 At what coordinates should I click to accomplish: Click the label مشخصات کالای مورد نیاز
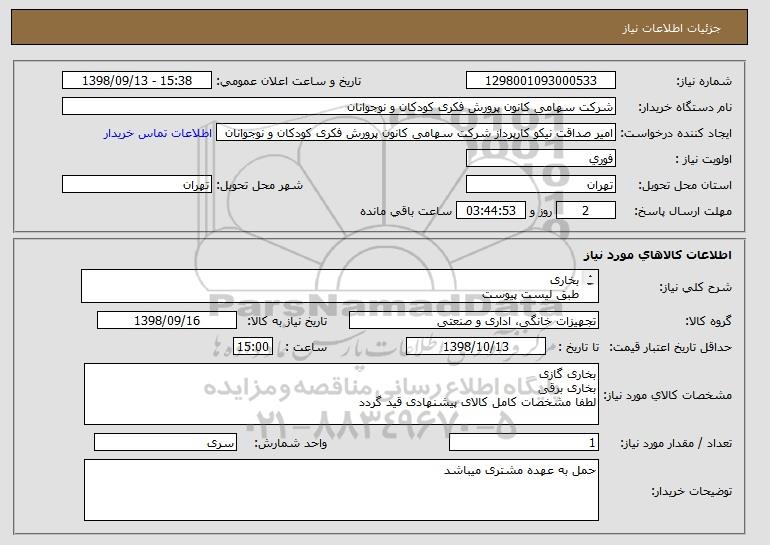tap(667, 395)
